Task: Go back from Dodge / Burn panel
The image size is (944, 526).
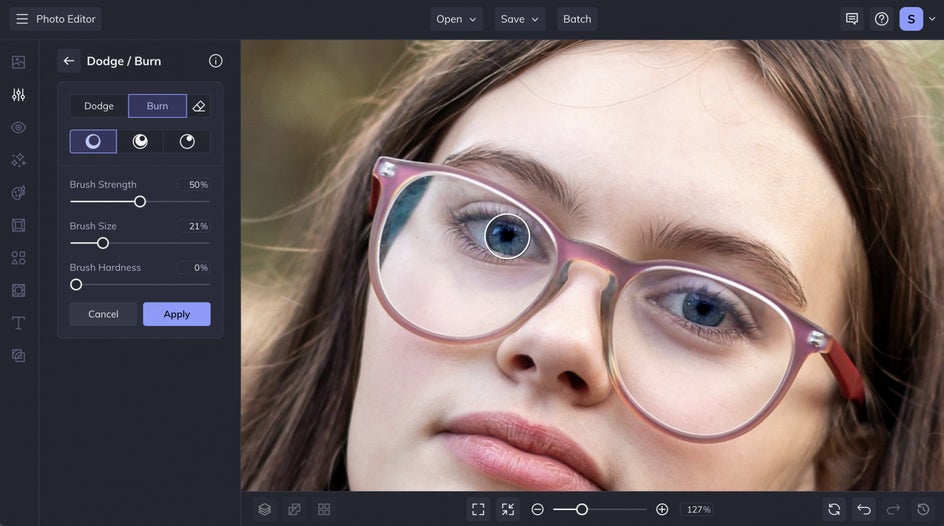Action: tap(69, 61)
